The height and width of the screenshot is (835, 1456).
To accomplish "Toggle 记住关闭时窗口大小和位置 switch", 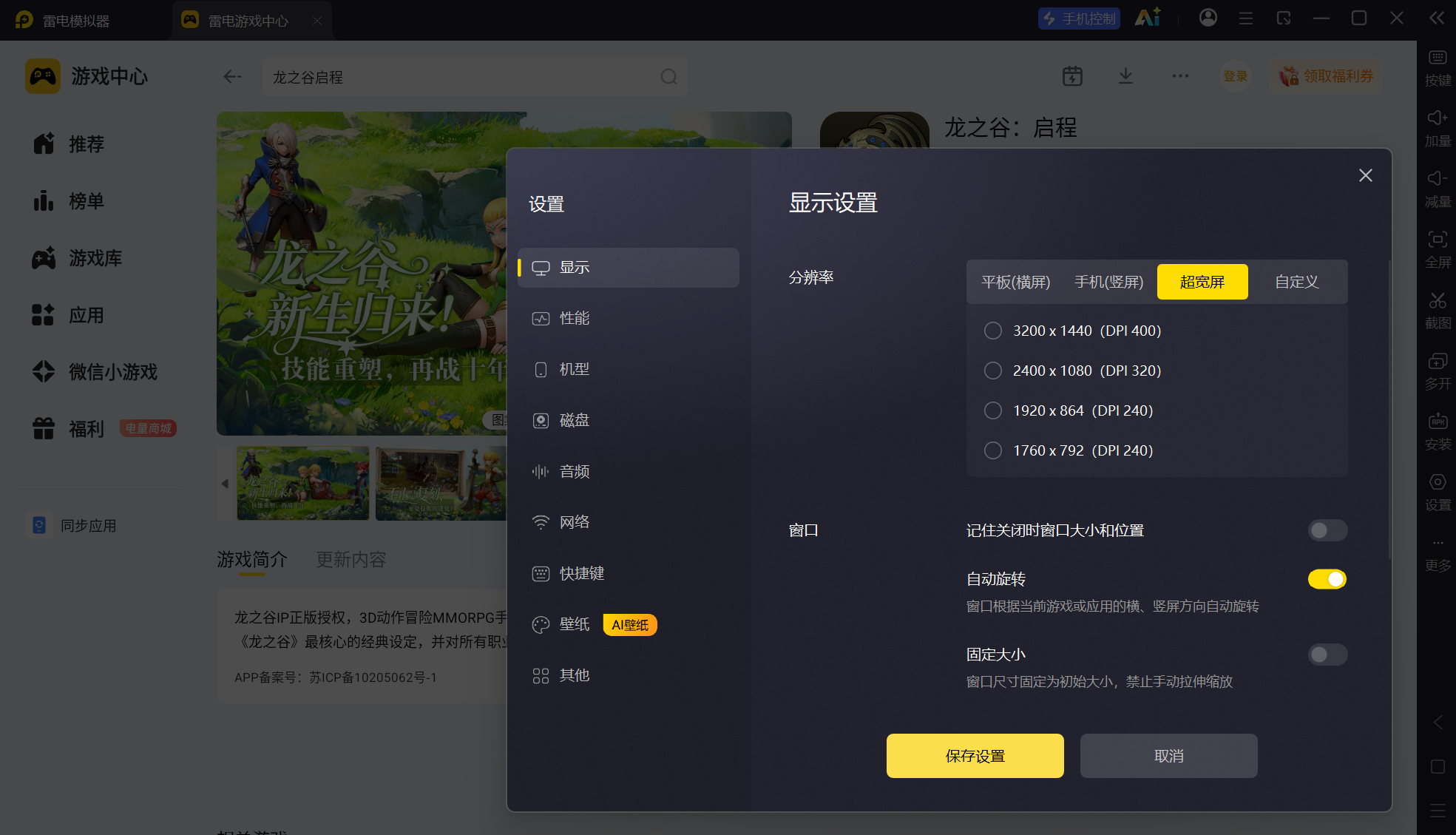I will pos(1327,530).
